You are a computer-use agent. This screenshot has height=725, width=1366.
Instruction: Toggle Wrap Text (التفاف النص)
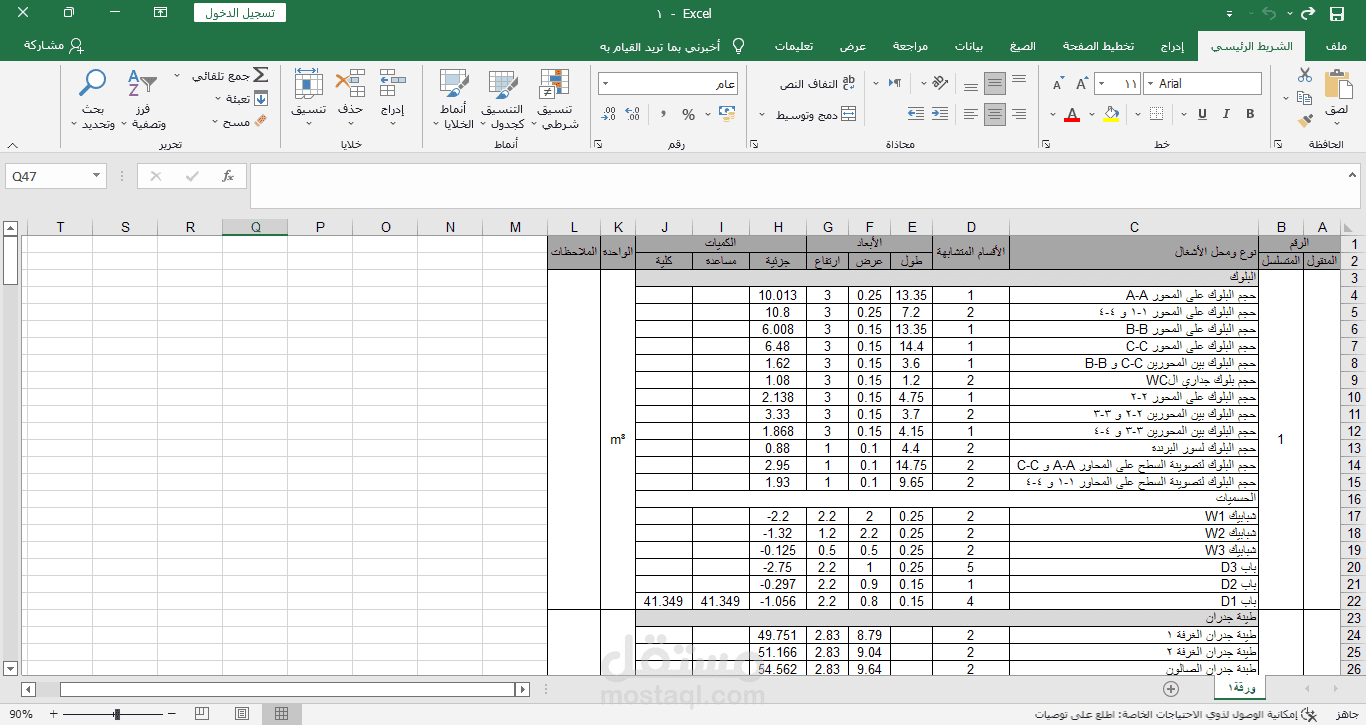point(819,84)
